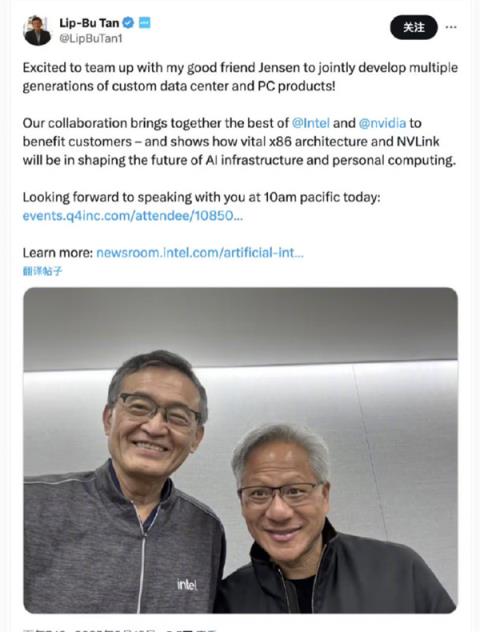Click the 'Excited to team up' paragraph
Viewport: 480px width, 632px height.
point(240,77)
